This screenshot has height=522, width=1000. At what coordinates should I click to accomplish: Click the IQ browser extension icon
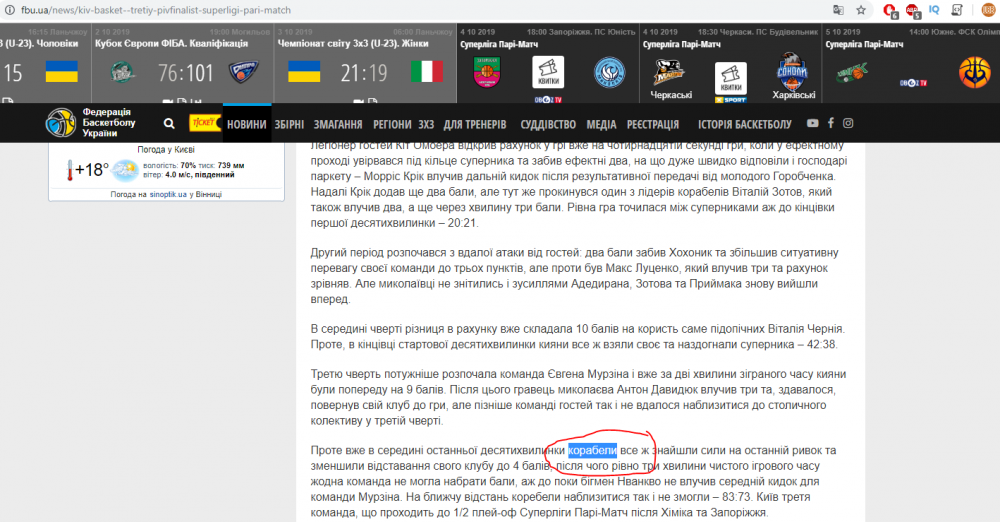pos(934,9)
